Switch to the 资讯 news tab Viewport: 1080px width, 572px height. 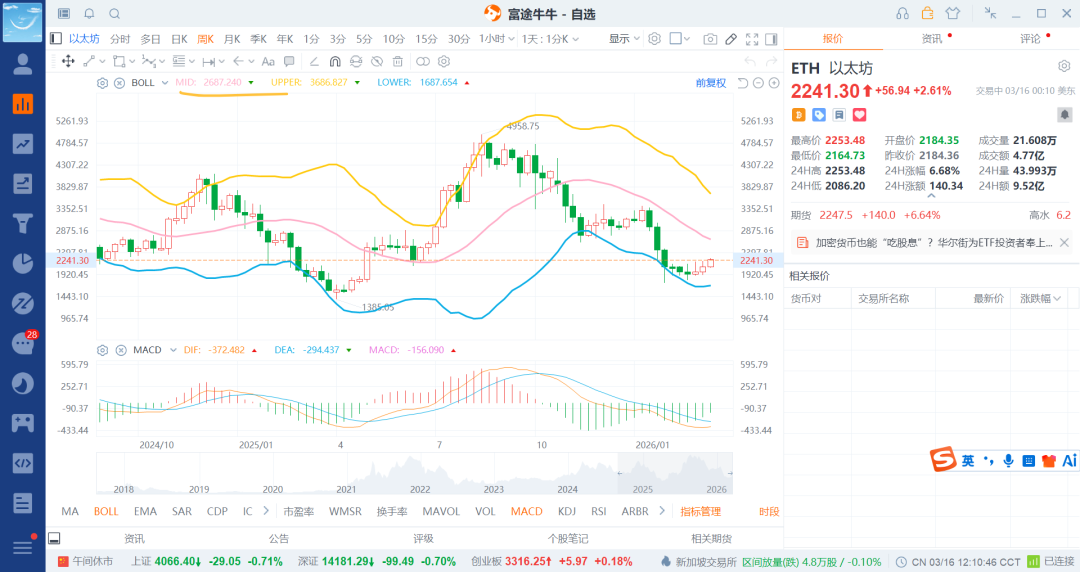932,39
